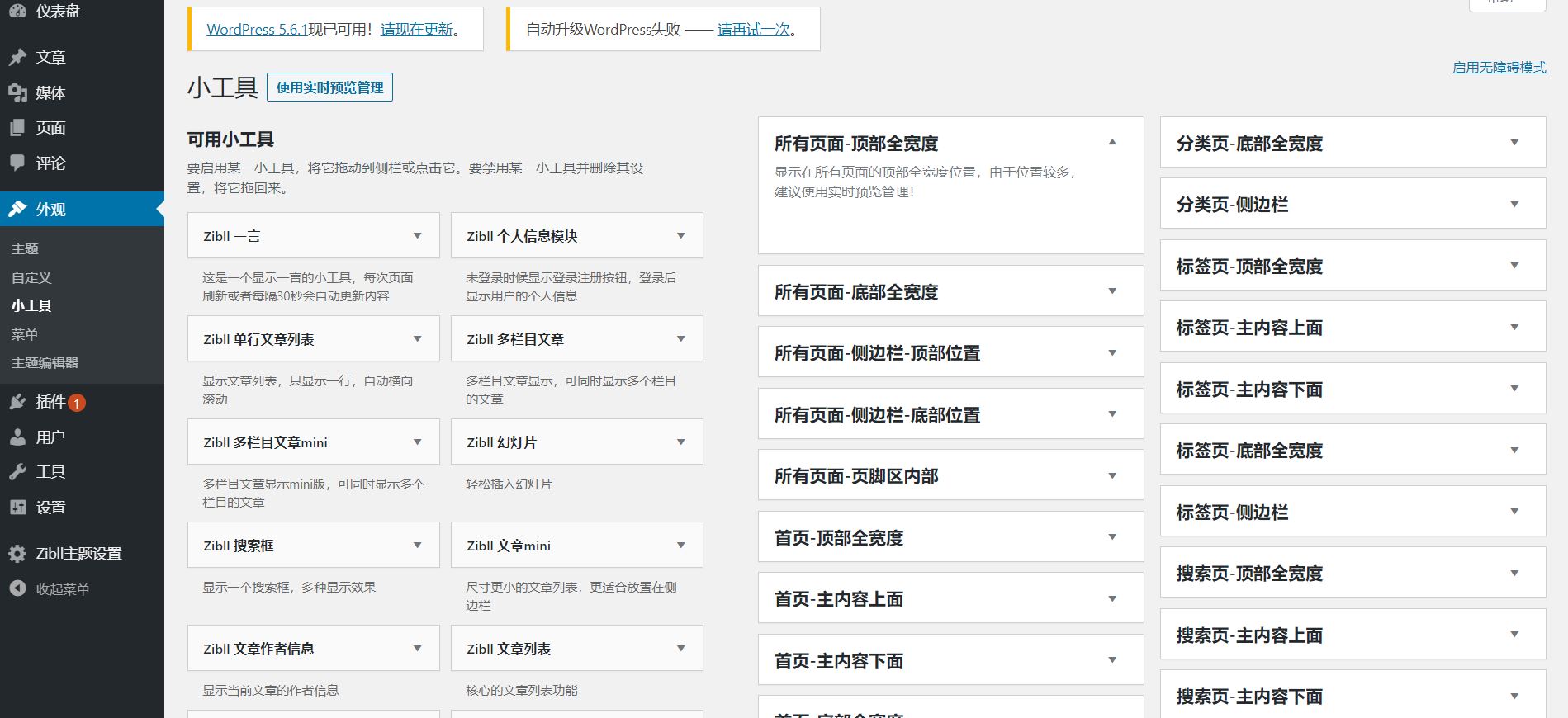The height and width of the screenshot is (718, 1568).
Task: Collapse the admin menu with 收起菜单
Action: (62, 589)
